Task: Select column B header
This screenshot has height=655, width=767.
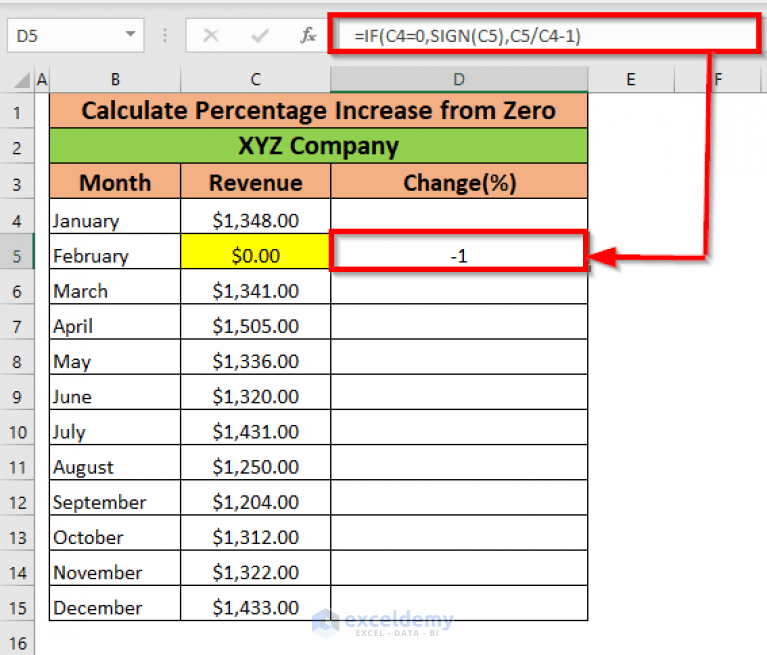Action: (x=115, y=79)
